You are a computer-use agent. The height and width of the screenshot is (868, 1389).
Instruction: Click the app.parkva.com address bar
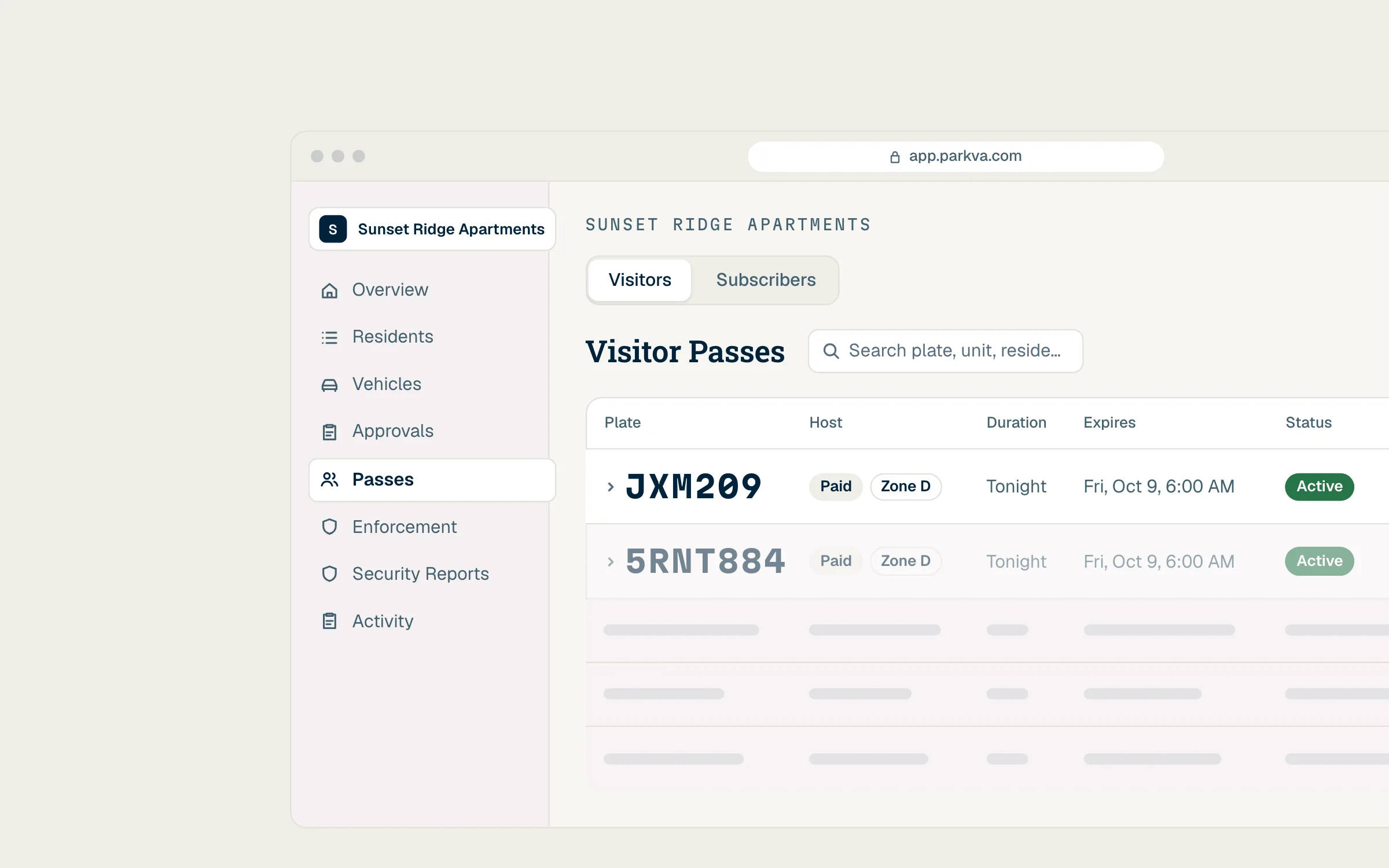(956, 157)
